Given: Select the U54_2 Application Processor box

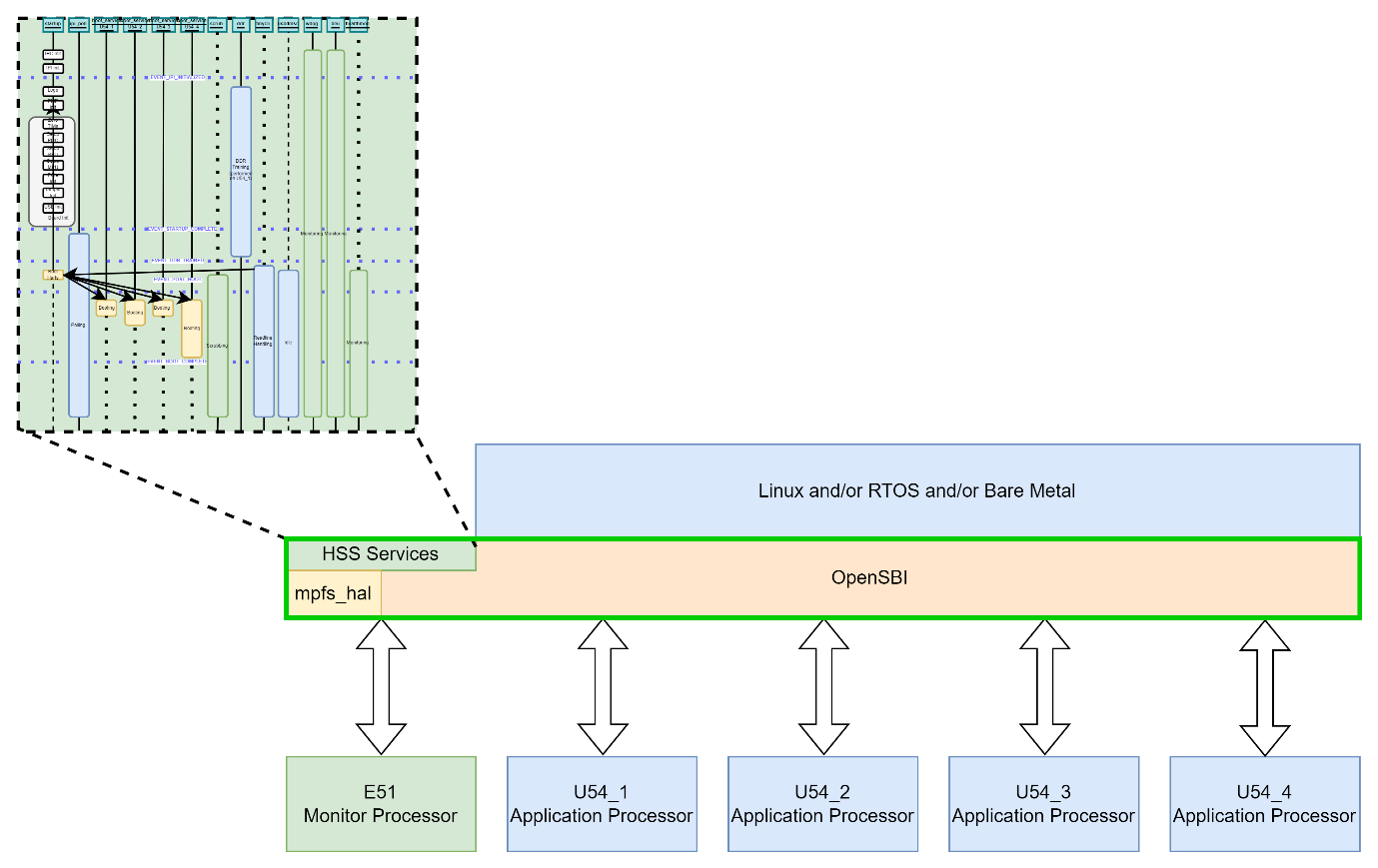Looking at the screenshot, I should pyautogui.click(x=822, y=804).
